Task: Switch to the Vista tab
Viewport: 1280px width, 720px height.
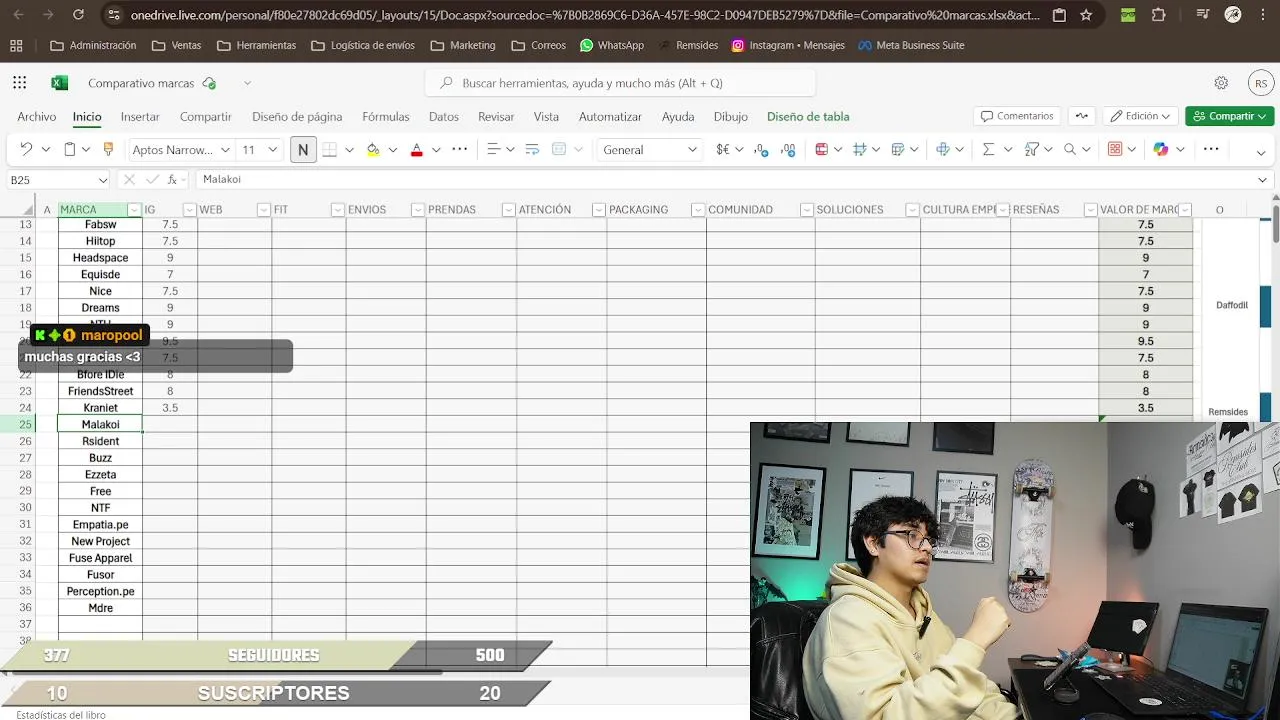Action: (x=546, y=117)
